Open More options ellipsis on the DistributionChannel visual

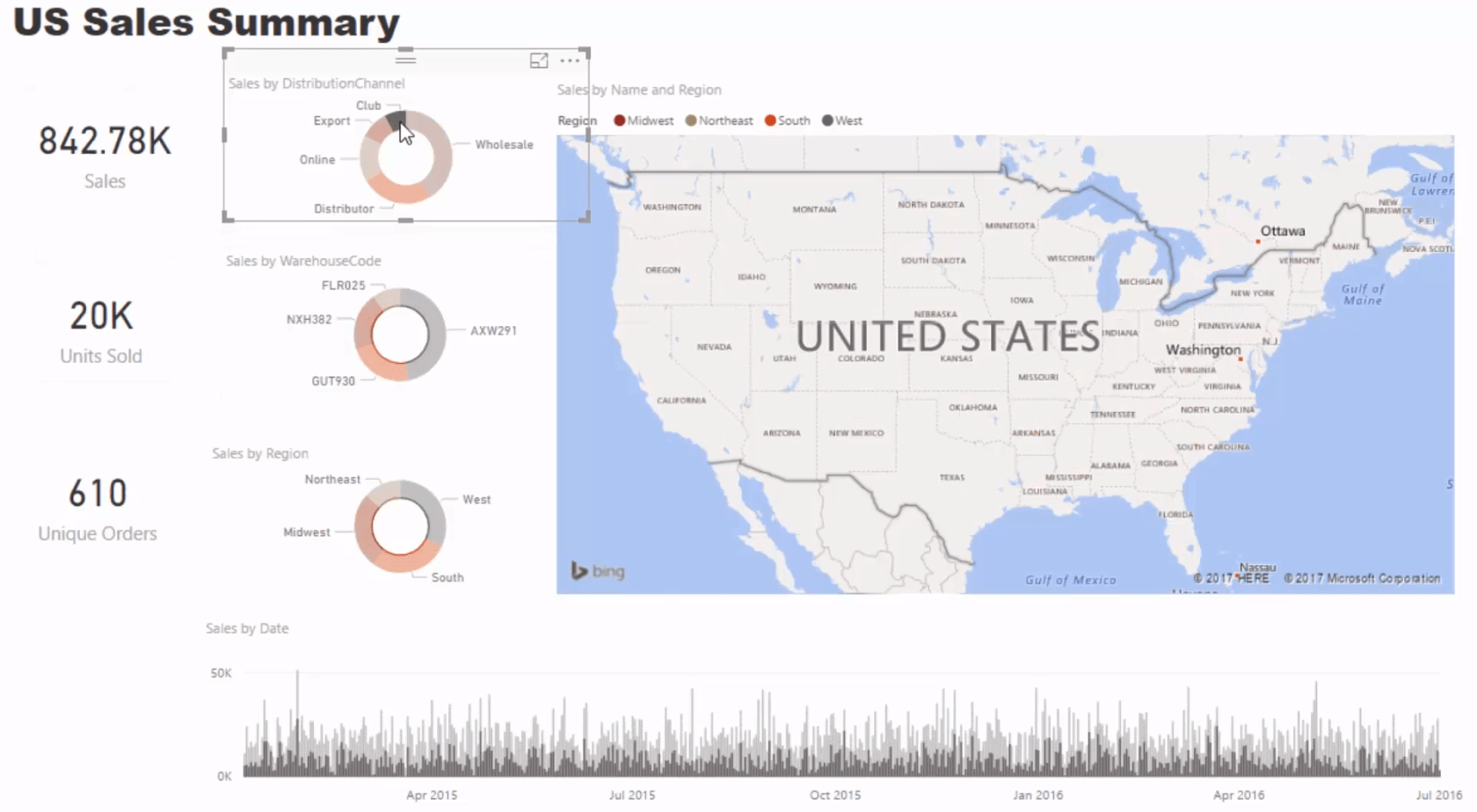[570, 61]
